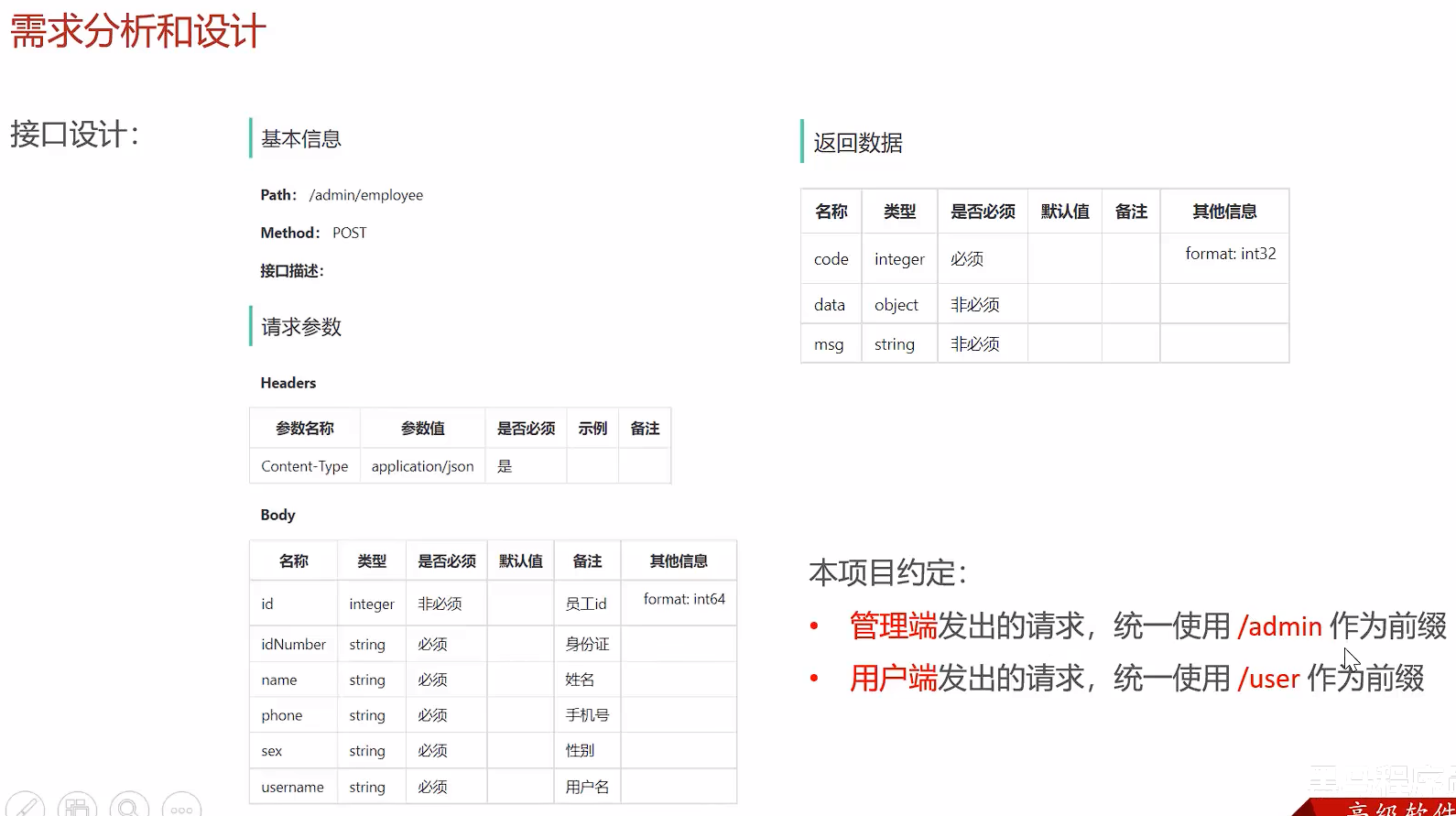This screenshot has height=816, width=1456.
Task: Click the format: int64 cell
Action: pos(683,599)
